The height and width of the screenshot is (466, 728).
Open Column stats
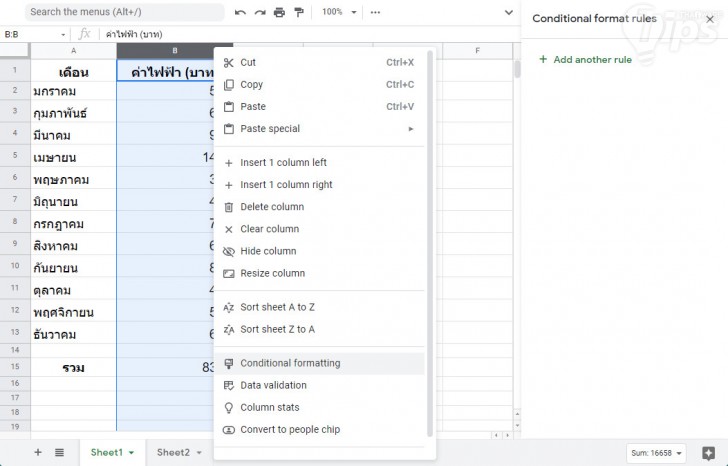pyautogui.click(x=319, y=408)
